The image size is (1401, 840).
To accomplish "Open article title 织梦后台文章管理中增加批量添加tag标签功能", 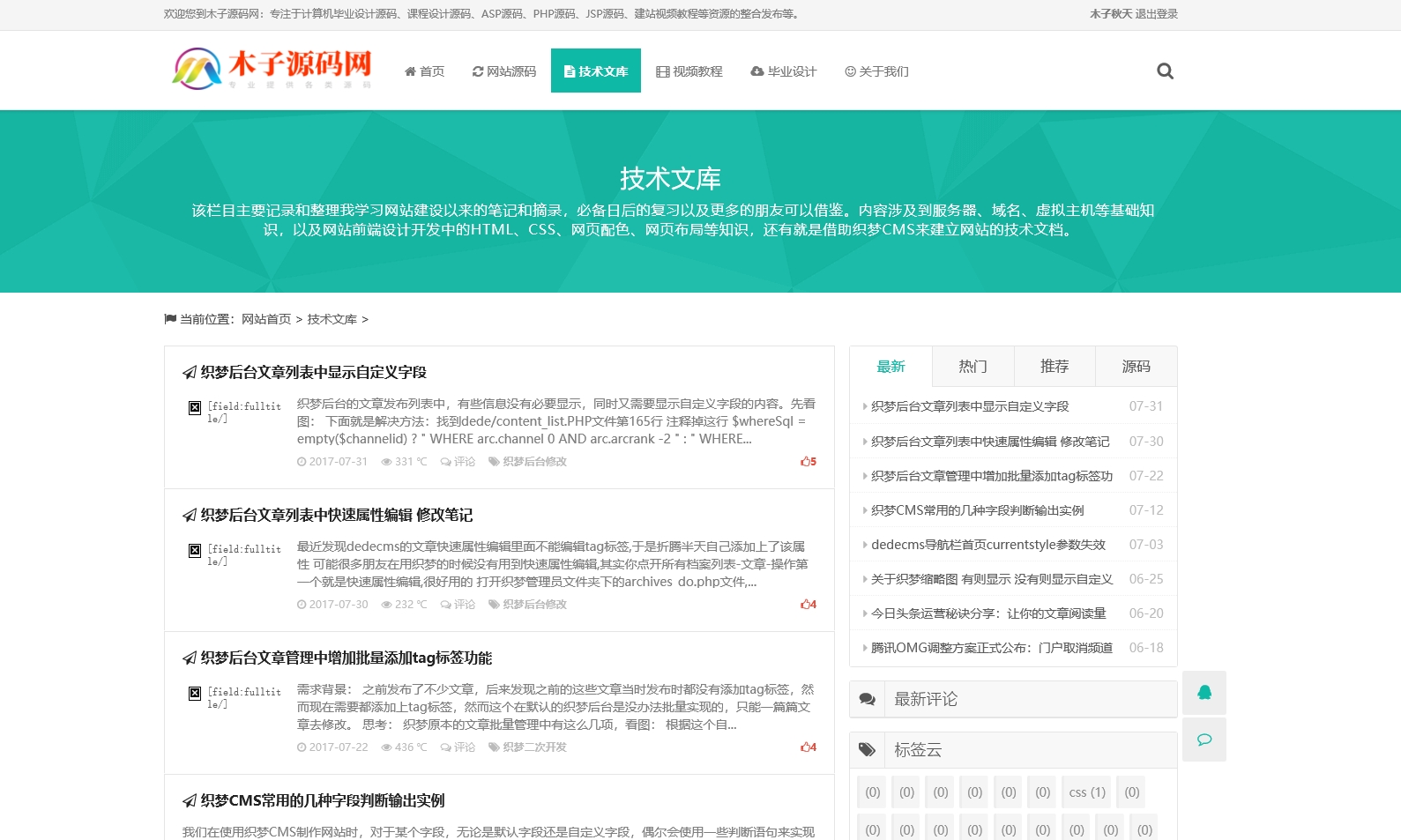I will click(x=346, y=658).
